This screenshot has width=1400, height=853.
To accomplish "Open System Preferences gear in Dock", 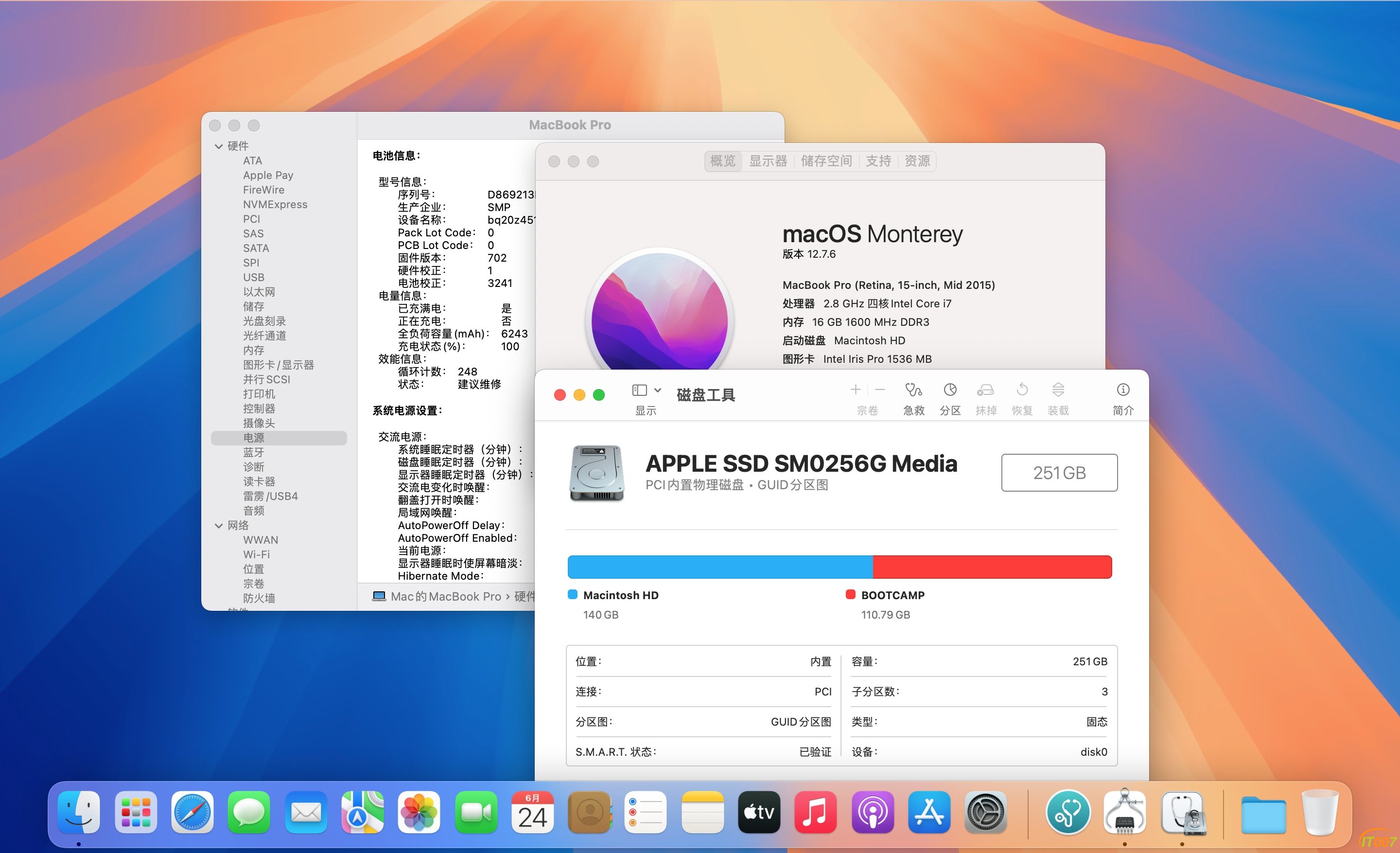I will [986, 812].
